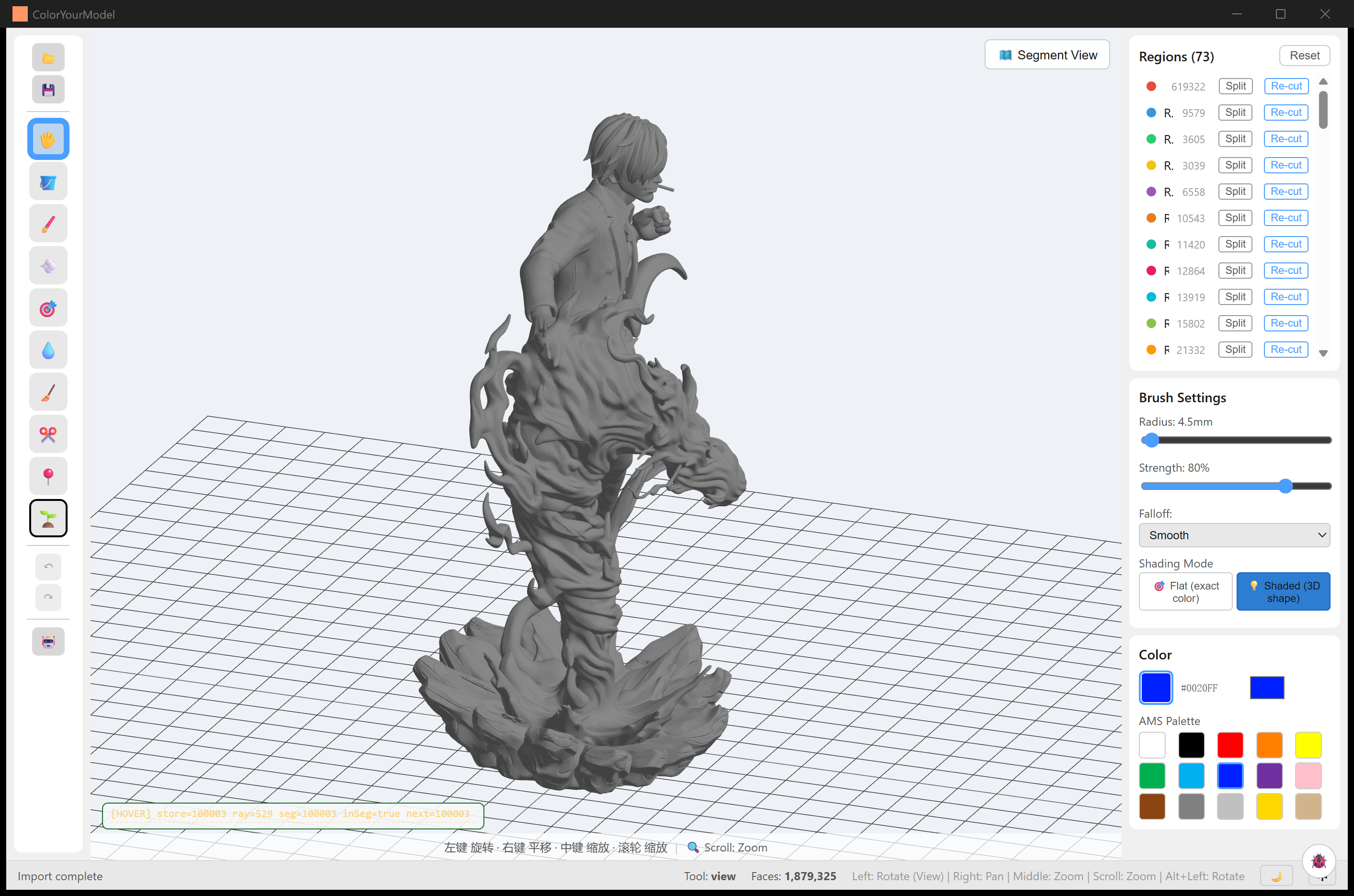
Task: Select the yellow region dot for 3039
Action: 1151,165
